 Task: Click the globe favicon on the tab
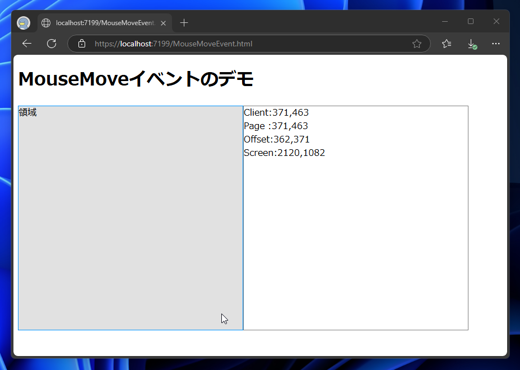point(46,23)
